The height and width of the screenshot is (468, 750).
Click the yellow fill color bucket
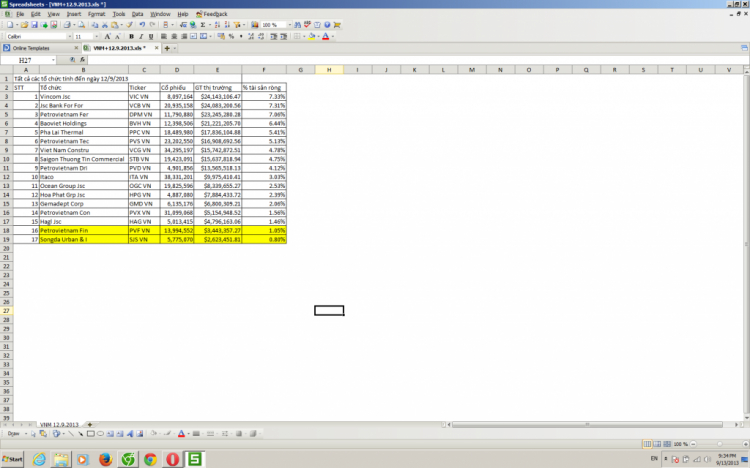pyautogui.click(x=311, y=36)
